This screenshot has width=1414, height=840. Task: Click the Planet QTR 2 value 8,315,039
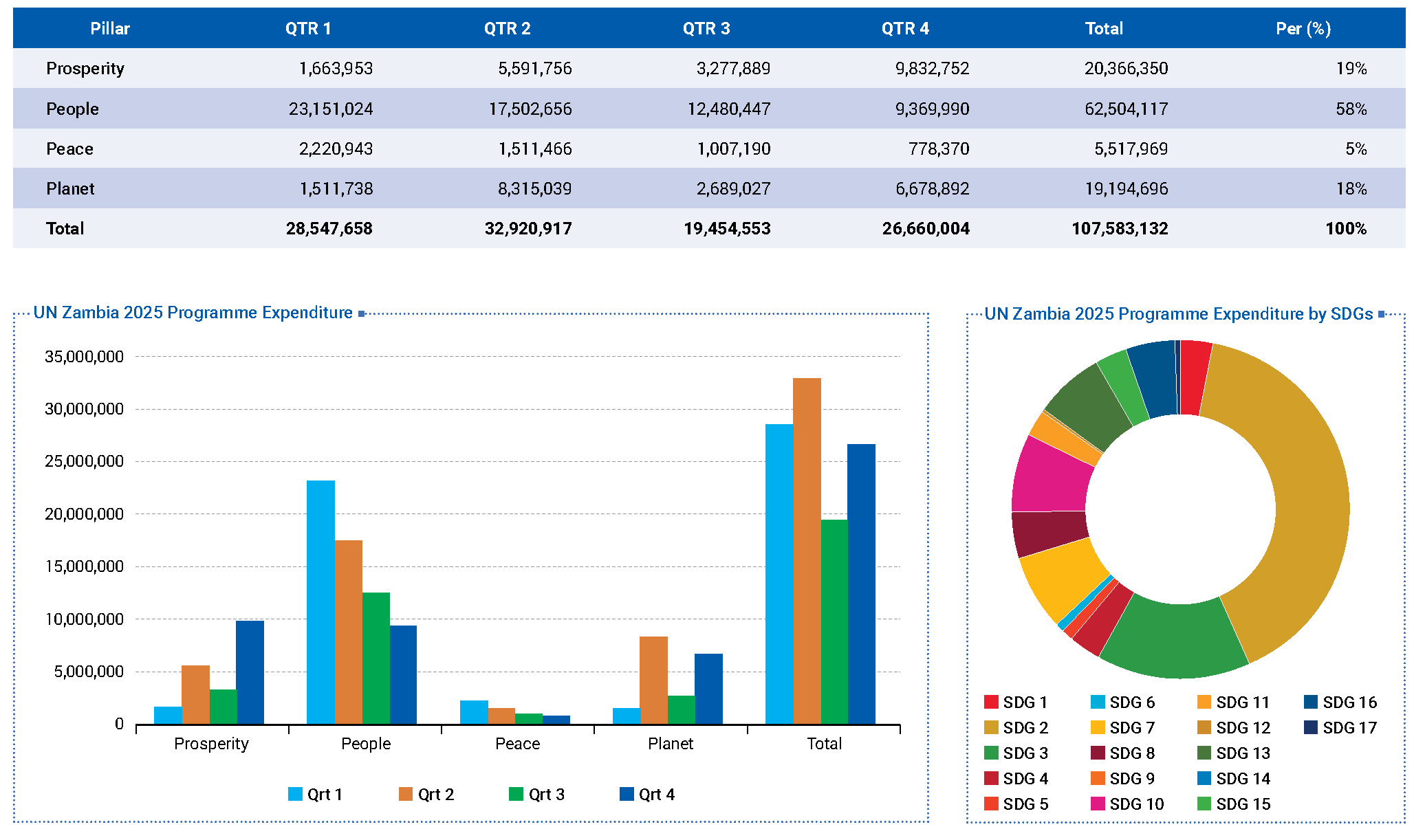click(x=534, y=188)
